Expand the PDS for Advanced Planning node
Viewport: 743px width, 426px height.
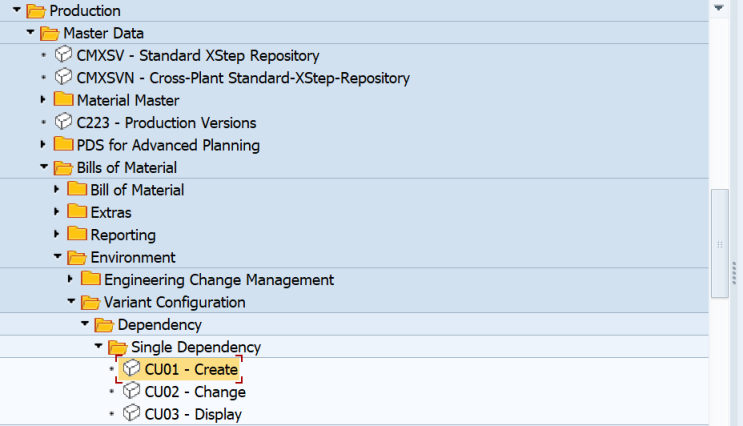[x=43, y=145]
